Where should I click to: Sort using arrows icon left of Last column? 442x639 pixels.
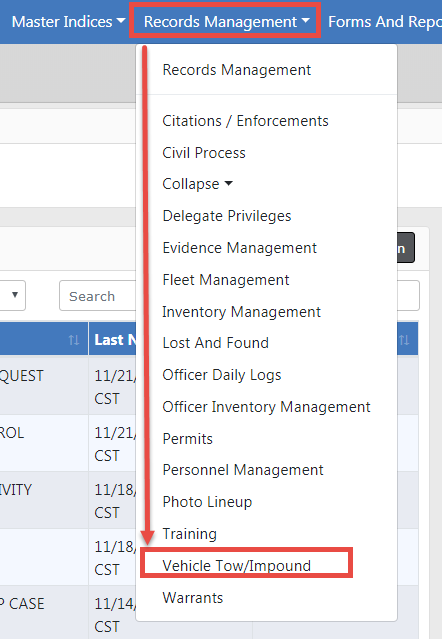(74, 340)
